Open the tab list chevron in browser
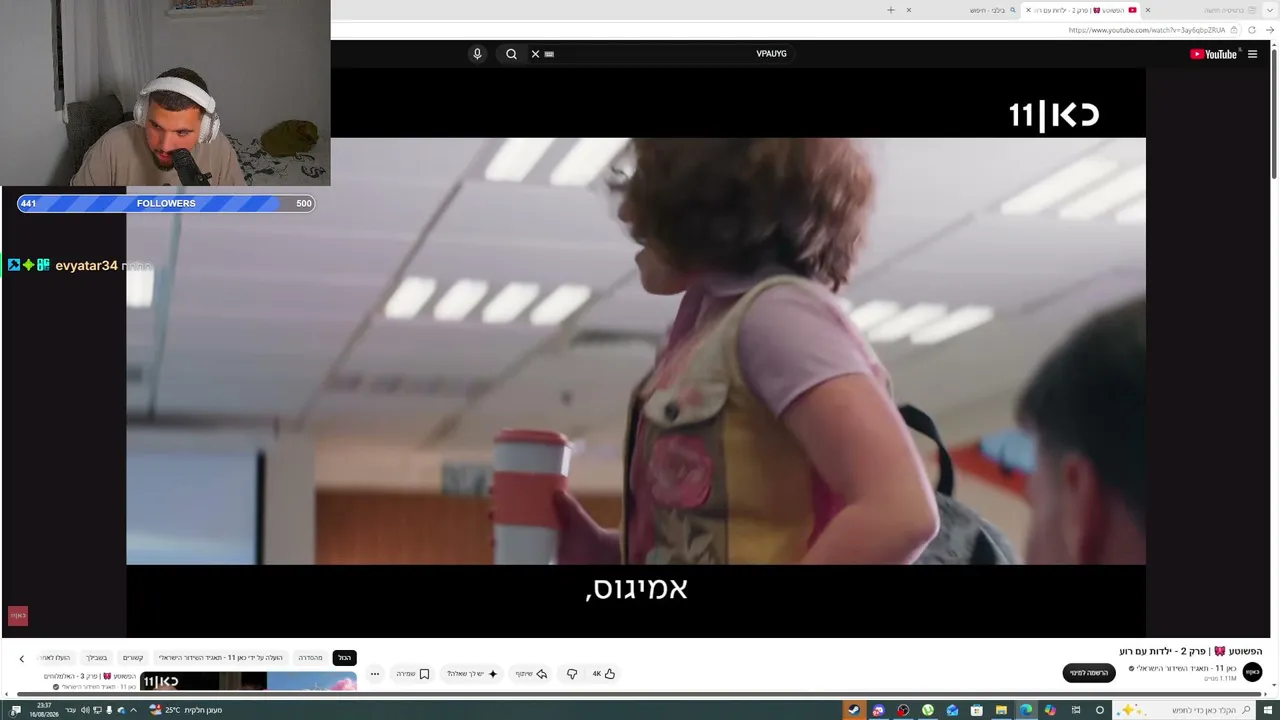The height and width of the screenshot is (720, 1280). [1269, 10]
